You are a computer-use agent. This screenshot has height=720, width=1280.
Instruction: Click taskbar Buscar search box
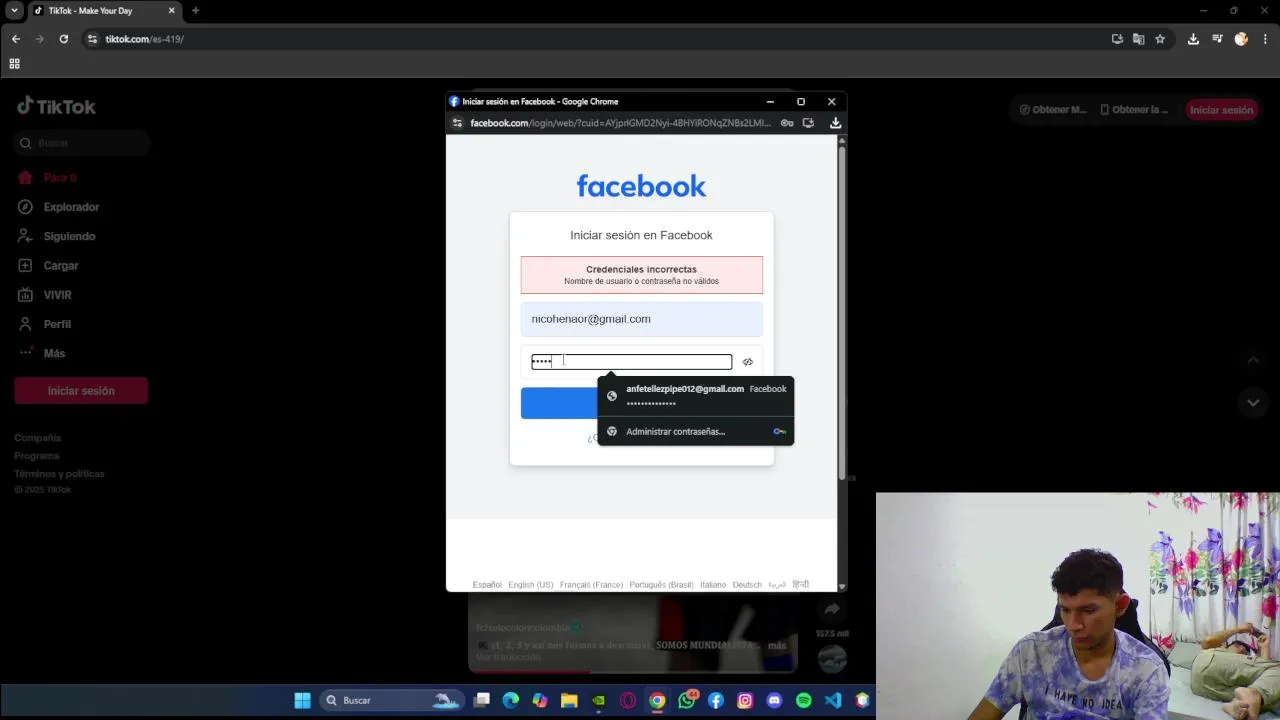(392, 701)
